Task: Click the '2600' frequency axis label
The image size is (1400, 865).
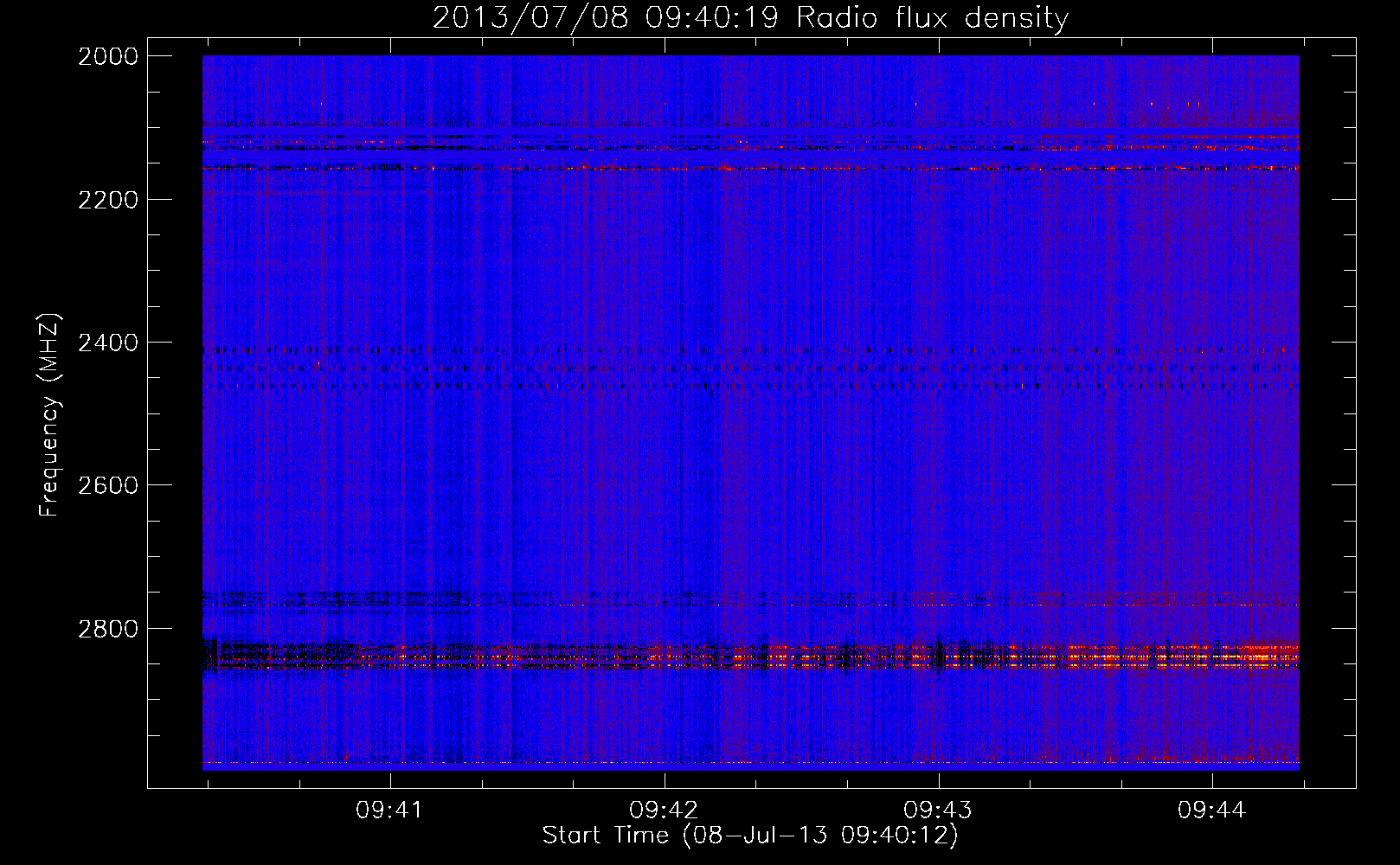Action: coord(108,485)
